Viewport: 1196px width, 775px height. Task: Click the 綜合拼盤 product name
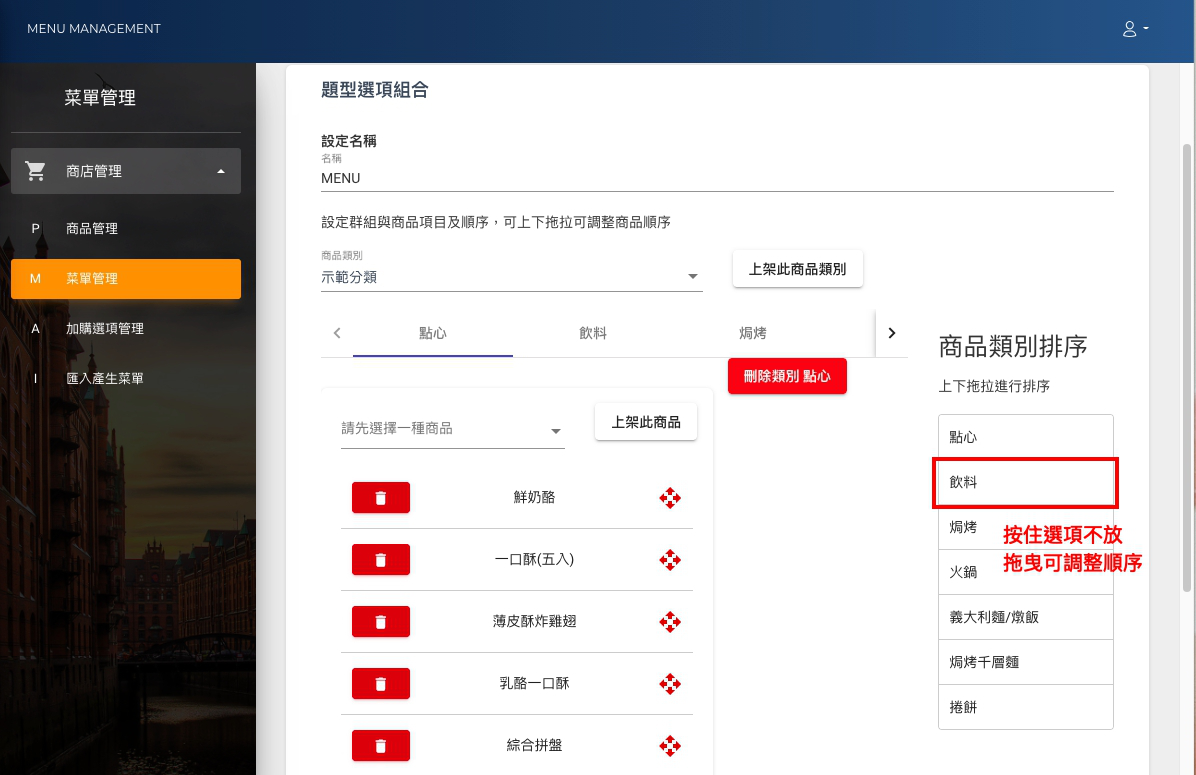[x=534, y=745]
